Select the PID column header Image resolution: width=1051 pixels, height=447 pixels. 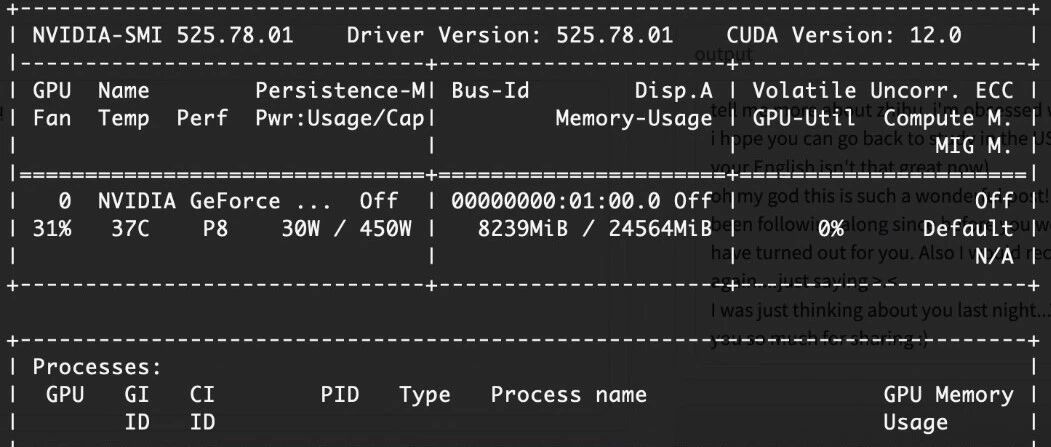click(340, 395)
